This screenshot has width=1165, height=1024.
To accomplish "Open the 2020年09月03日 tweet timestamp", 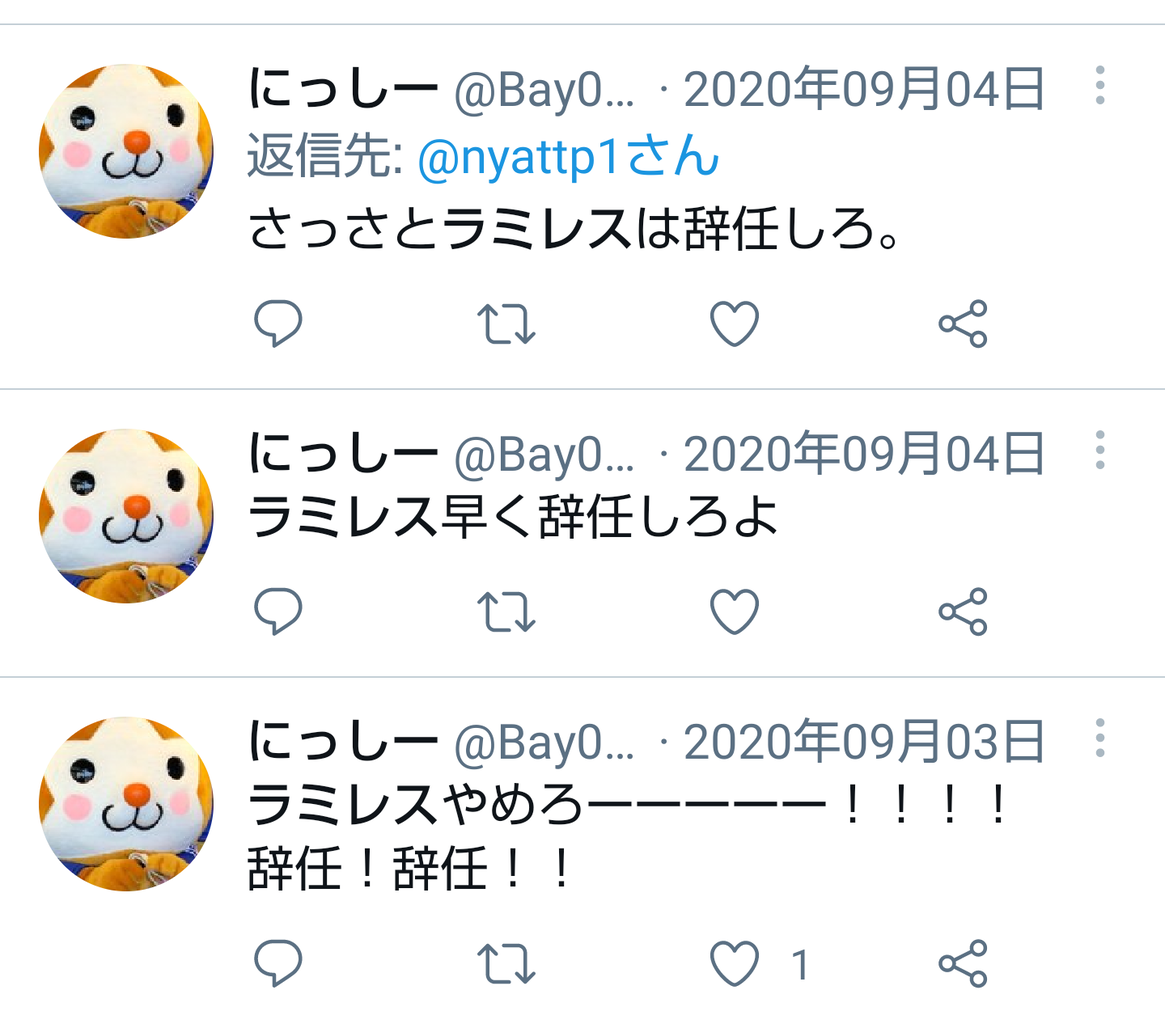I will coord(864,742).
